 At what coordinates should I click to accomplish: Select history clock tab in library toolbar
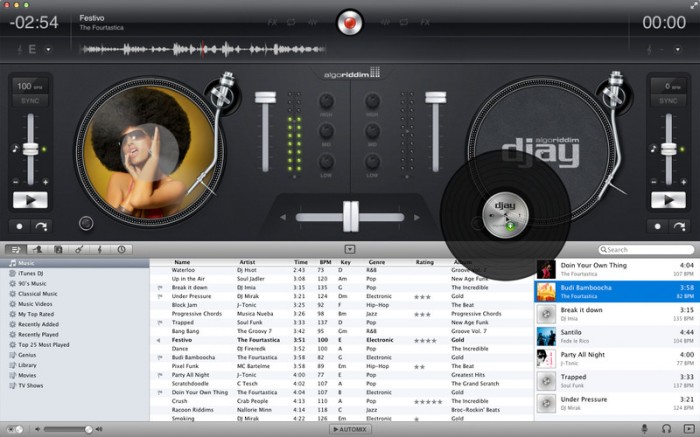coord(121,250)
